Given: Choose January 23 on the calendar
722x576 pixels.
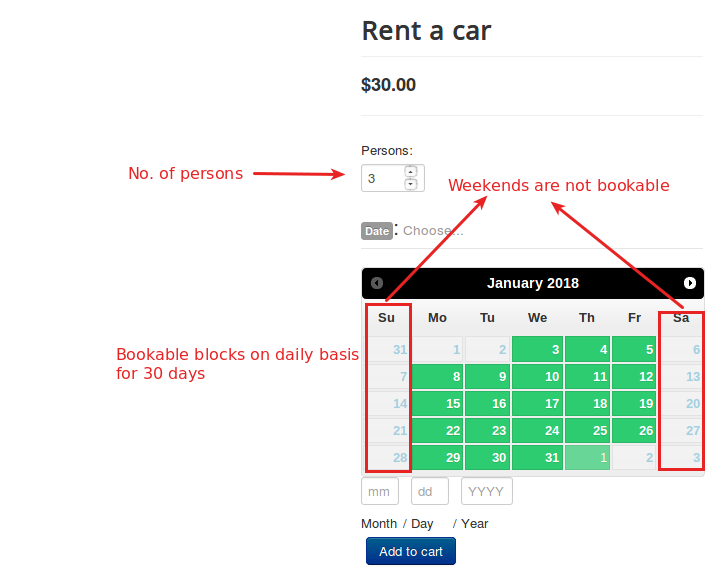Looking at the screenshot, I should pyautogui.click(x=487, y=431).
